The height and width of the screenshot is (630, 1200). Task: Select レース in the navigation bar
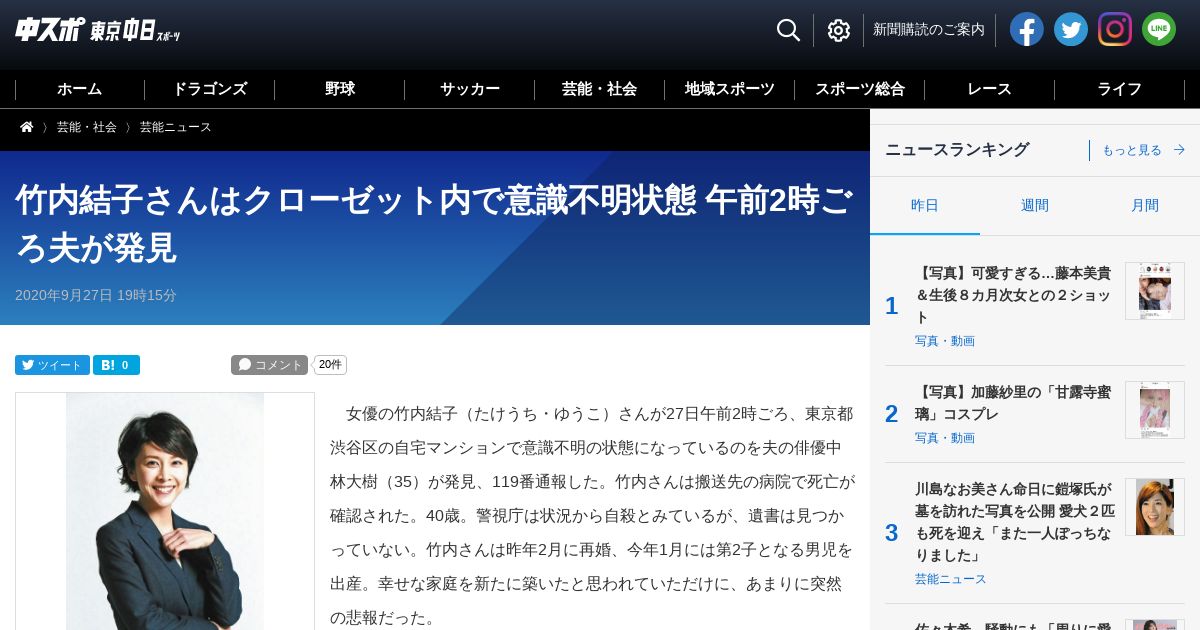click(990, 89)
